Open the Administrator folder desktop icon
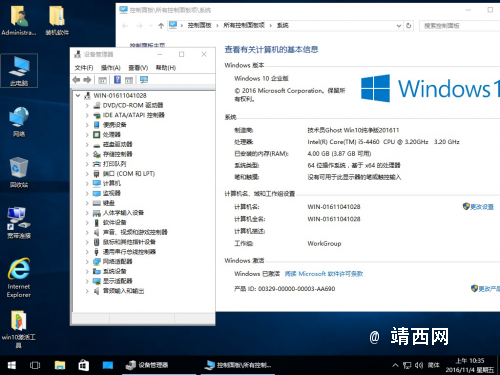500x375 pixels. (19, 21)
